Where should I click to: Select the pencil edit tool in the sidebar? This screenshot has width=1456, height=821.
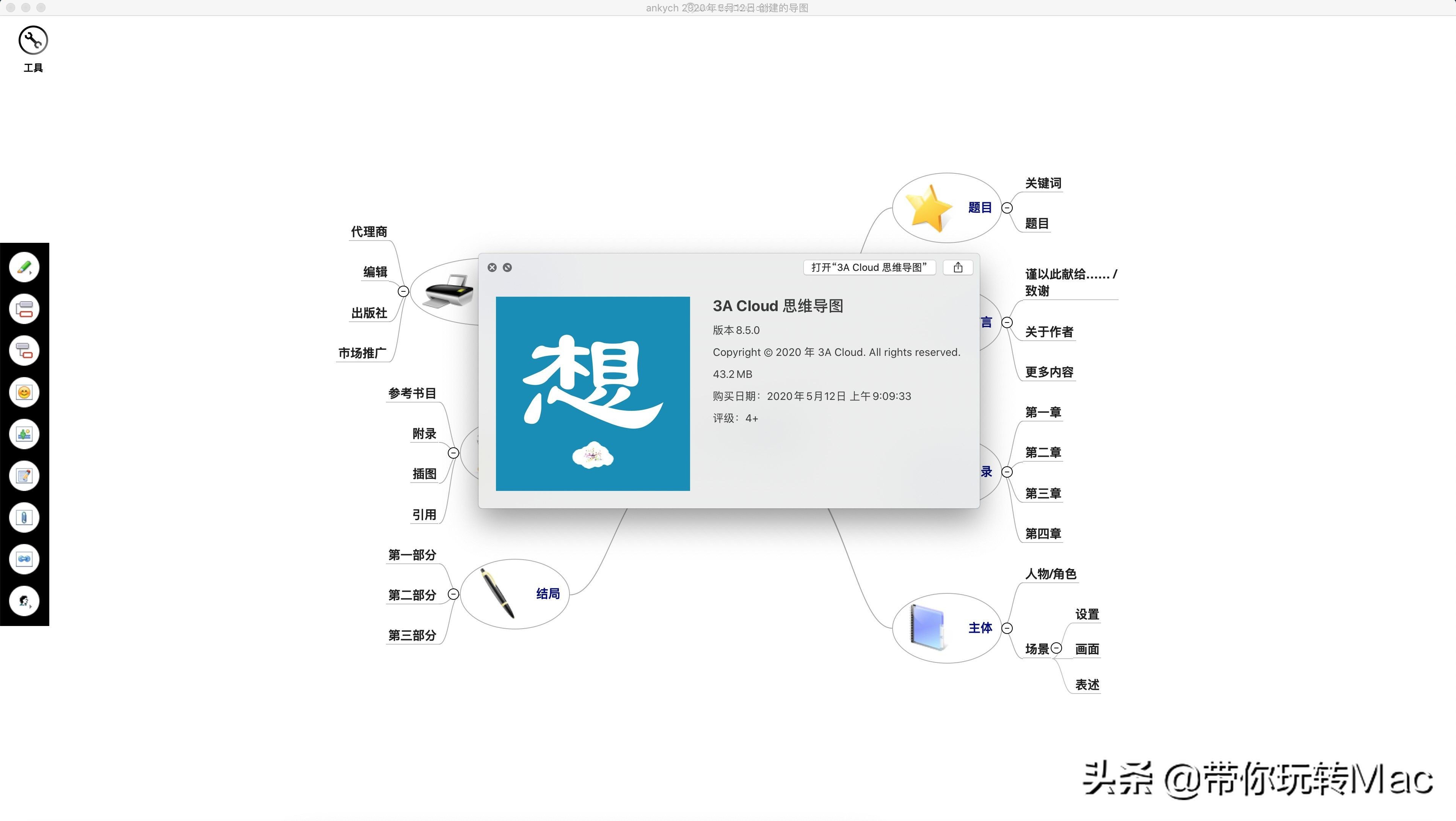point(24,267)
